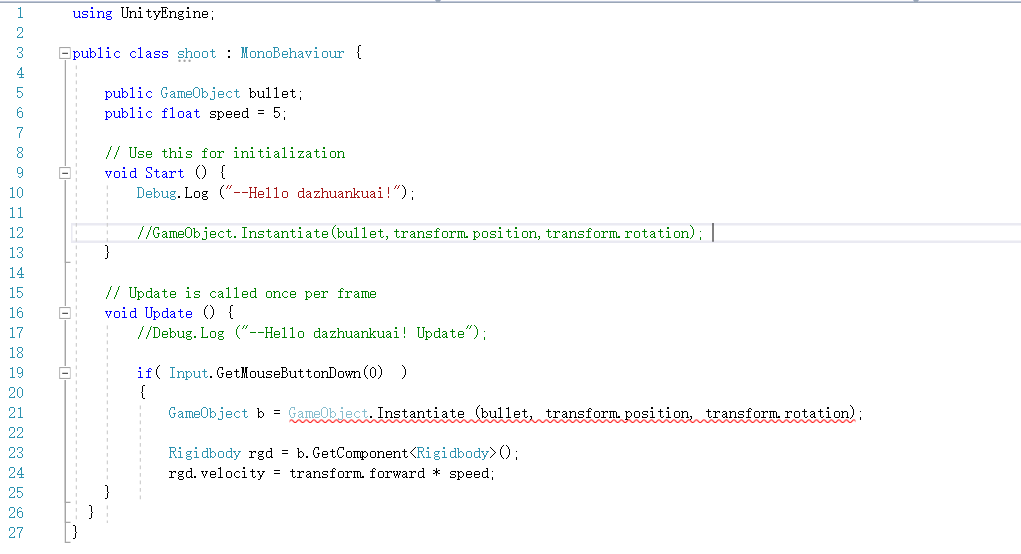Click the 'Update' method name on line 16
The width and height of the screenshot is (1021, 554).
[x=169, y=313]
